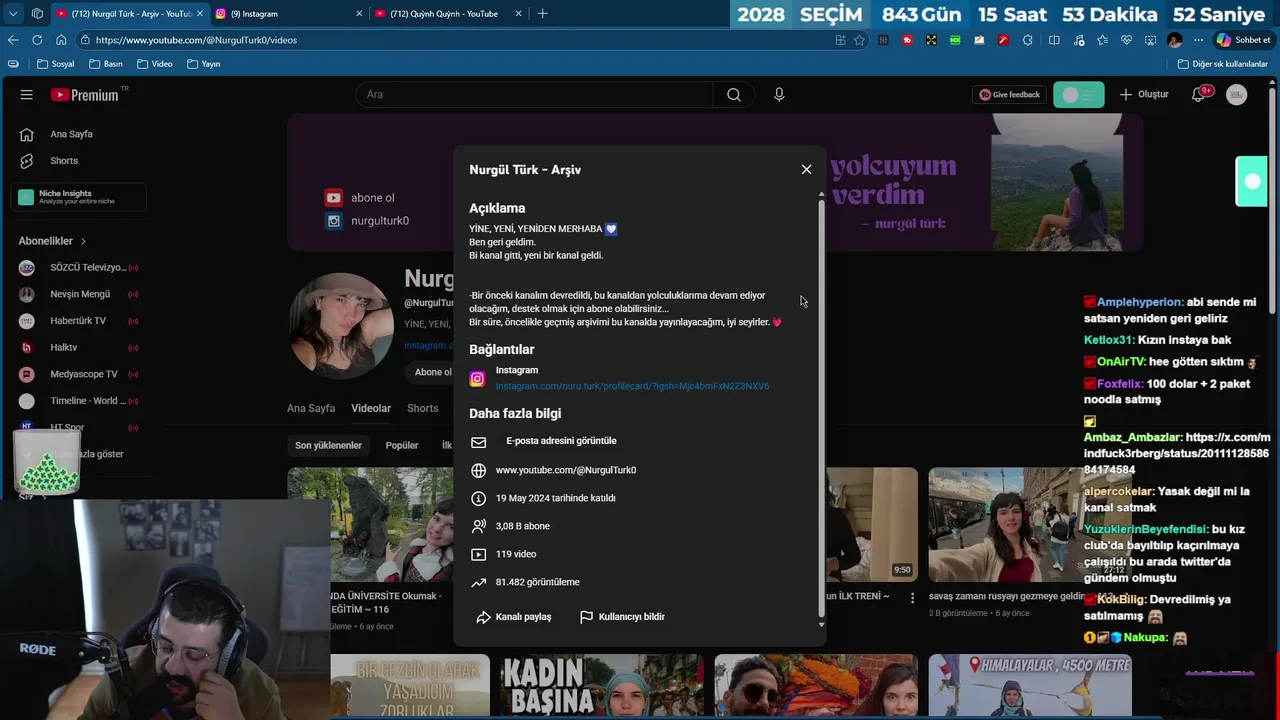Open the tab search dropdown arrow
The height and width of the screenshot is (720, 1280).
[x=12, y=14]
